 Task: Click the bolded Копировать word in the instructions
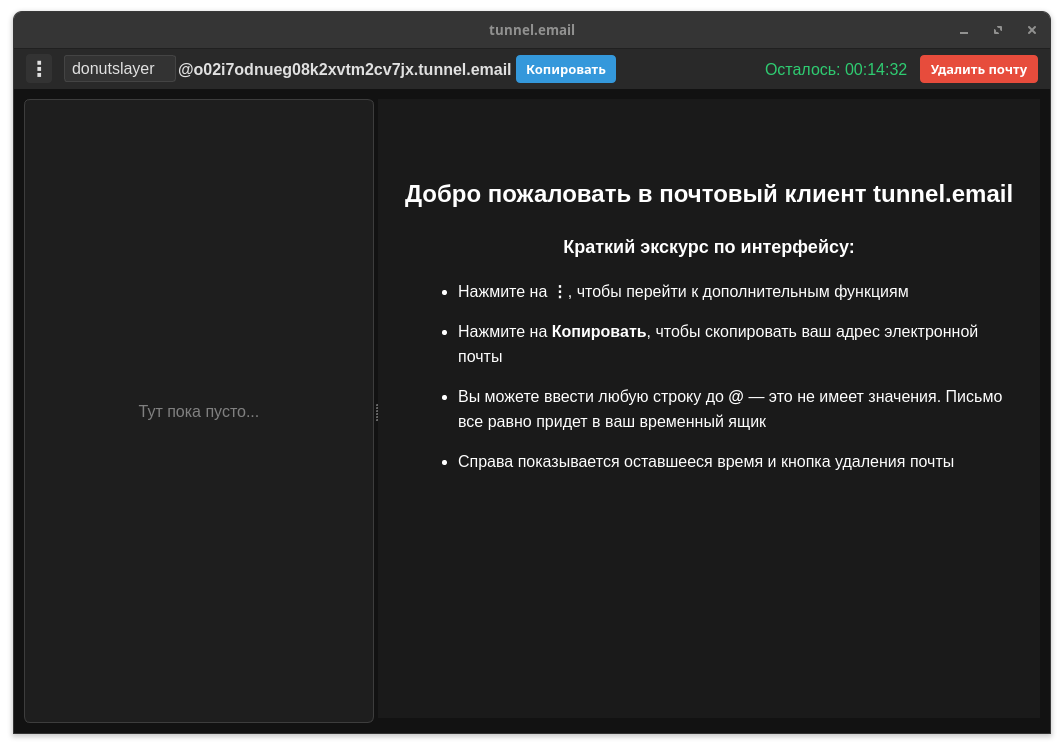[x=598, y=331]
